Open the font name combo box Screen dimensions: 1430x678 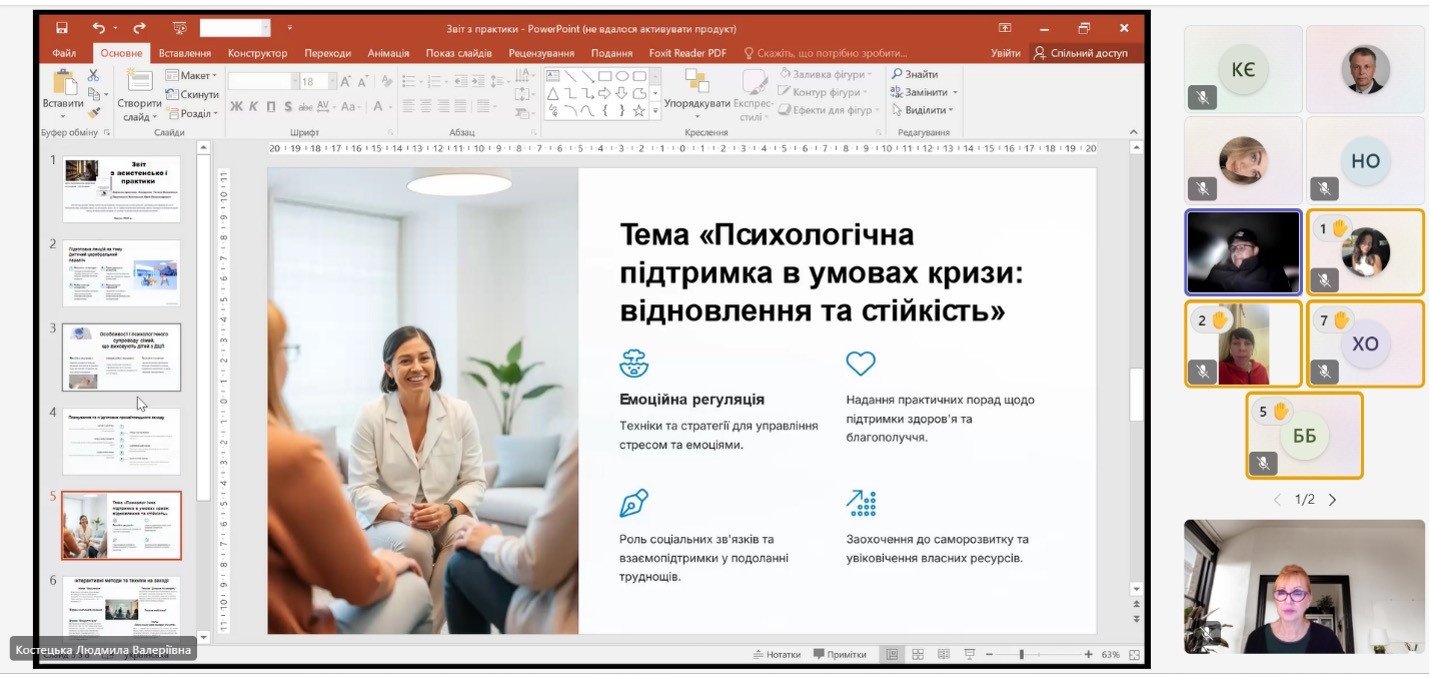coord(263,81)
